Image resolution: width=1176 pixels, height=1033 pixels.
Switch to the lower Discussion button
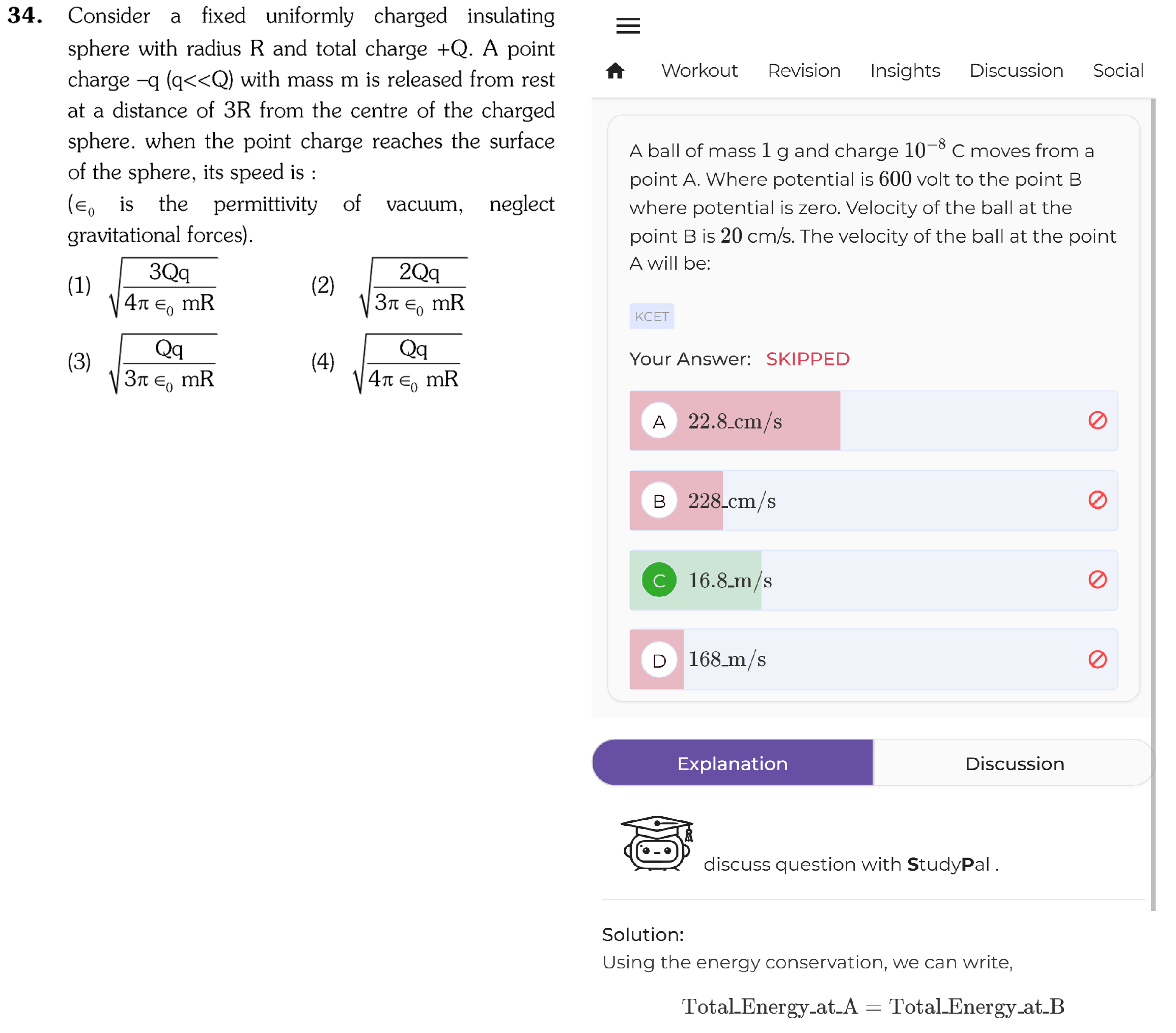(1014, 763)
